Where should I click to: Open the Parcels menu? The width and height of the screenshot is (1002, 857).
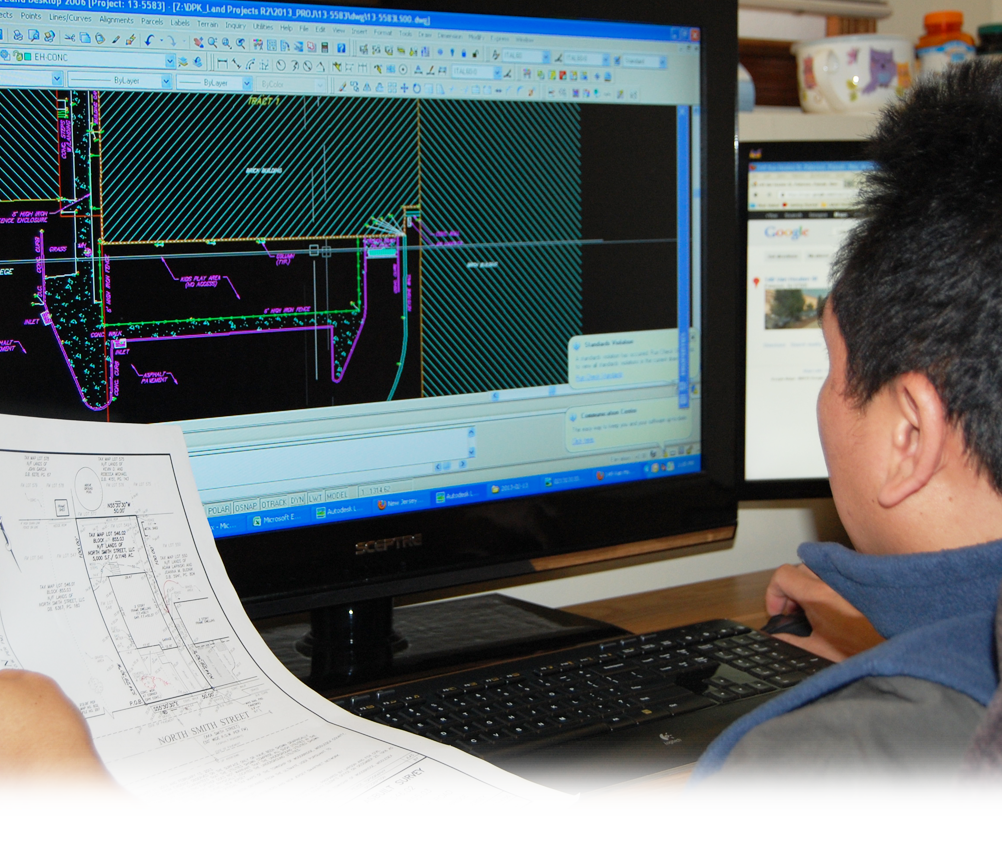[x=152, y=21]
